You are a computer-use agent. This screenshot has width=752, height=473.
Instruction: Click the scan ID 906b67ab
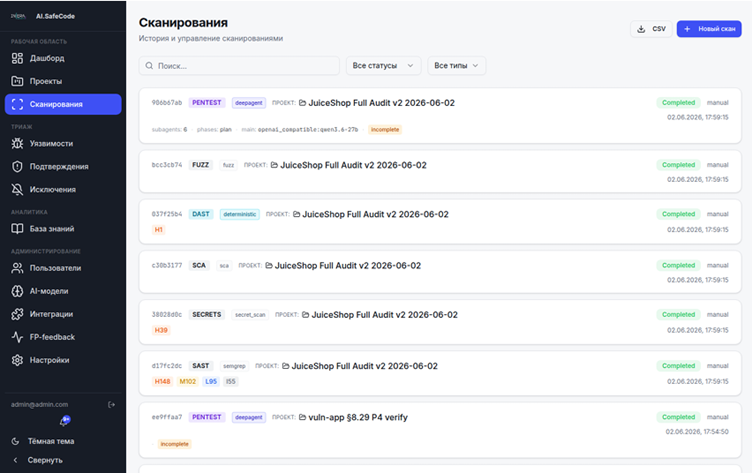[x=167, y=103]
